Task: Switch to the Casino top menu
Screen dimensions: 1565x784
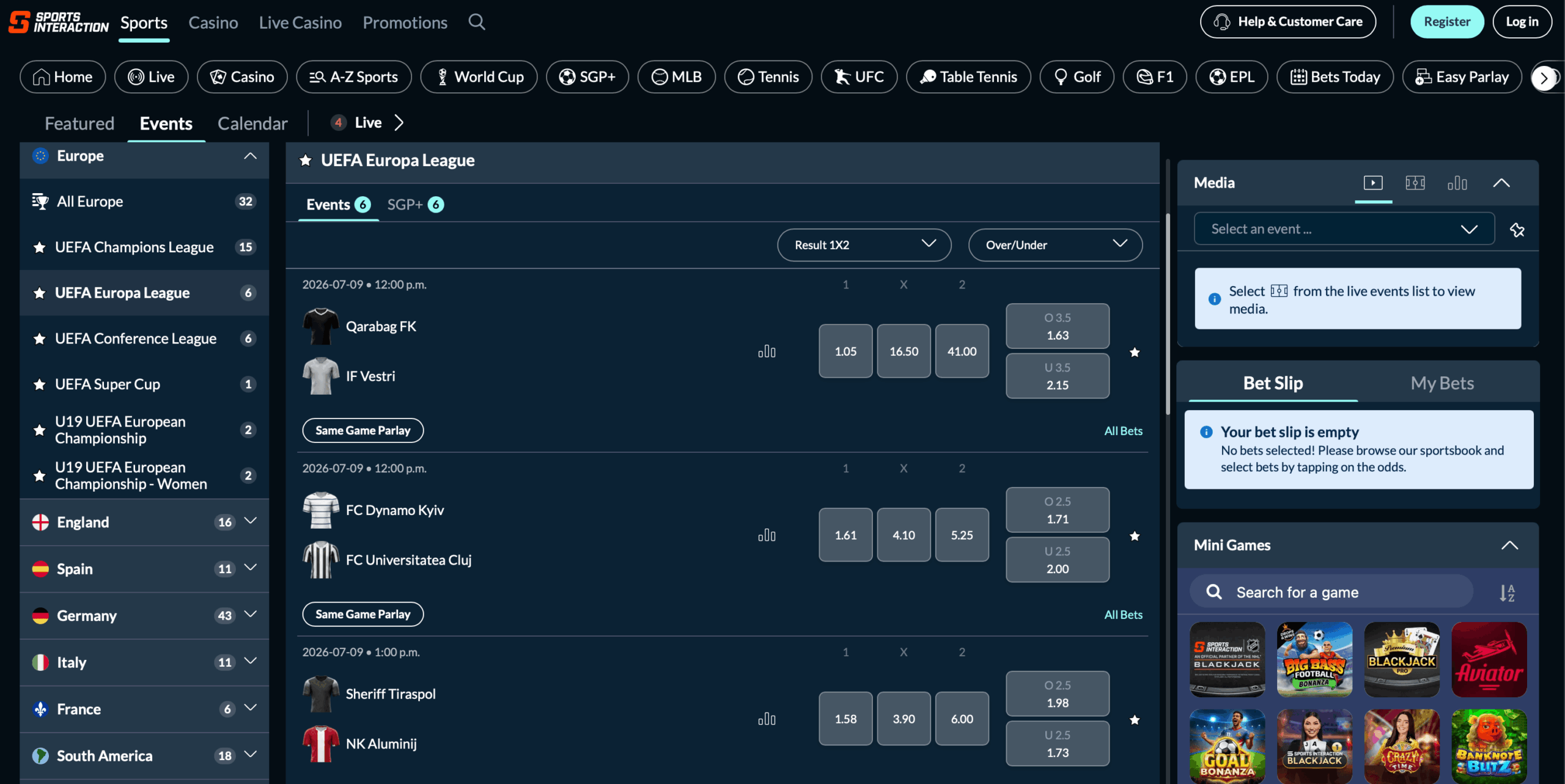Action: click(x=213, y=23)
